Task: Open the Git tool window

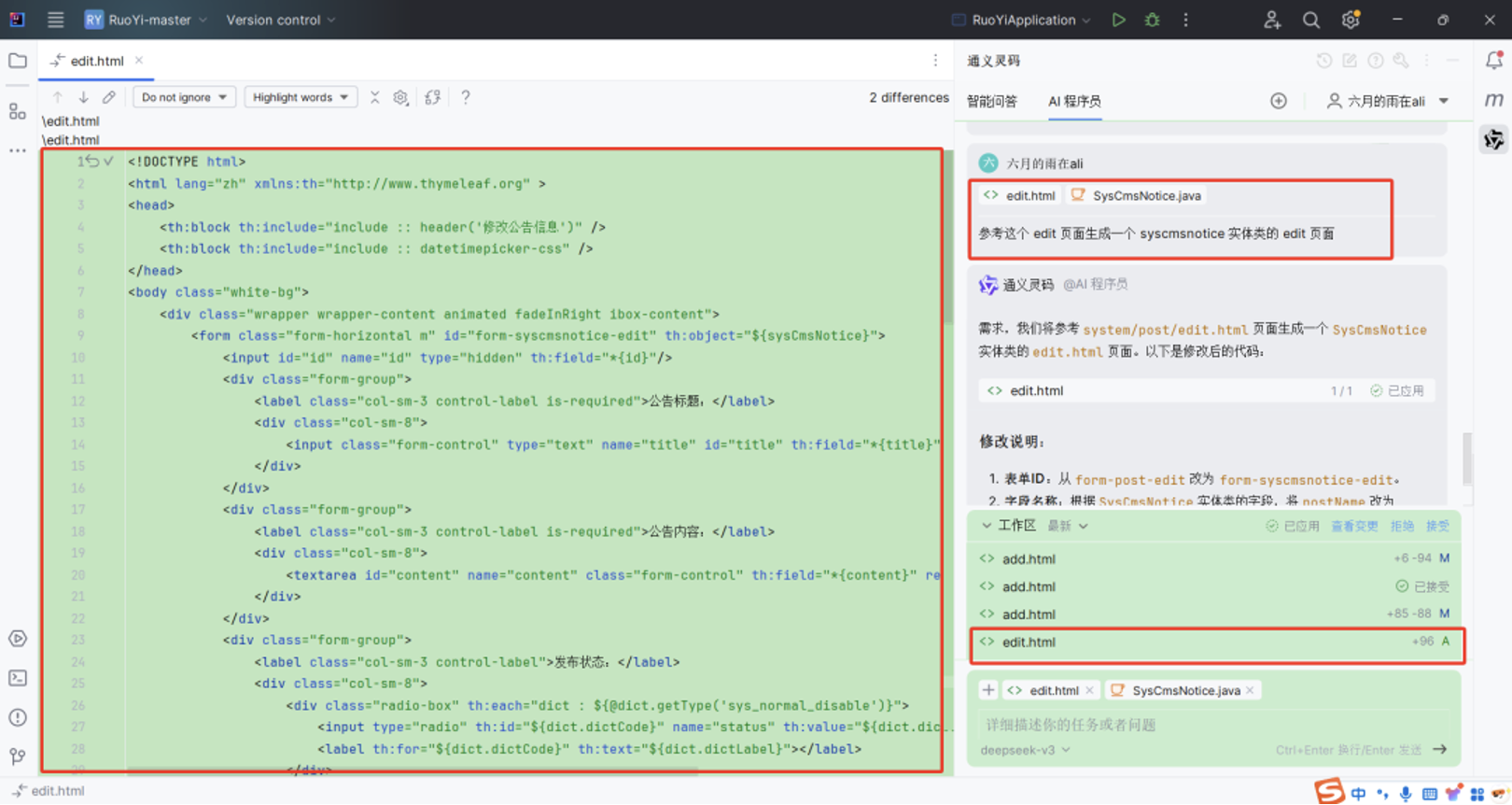Action: [18, 756]
